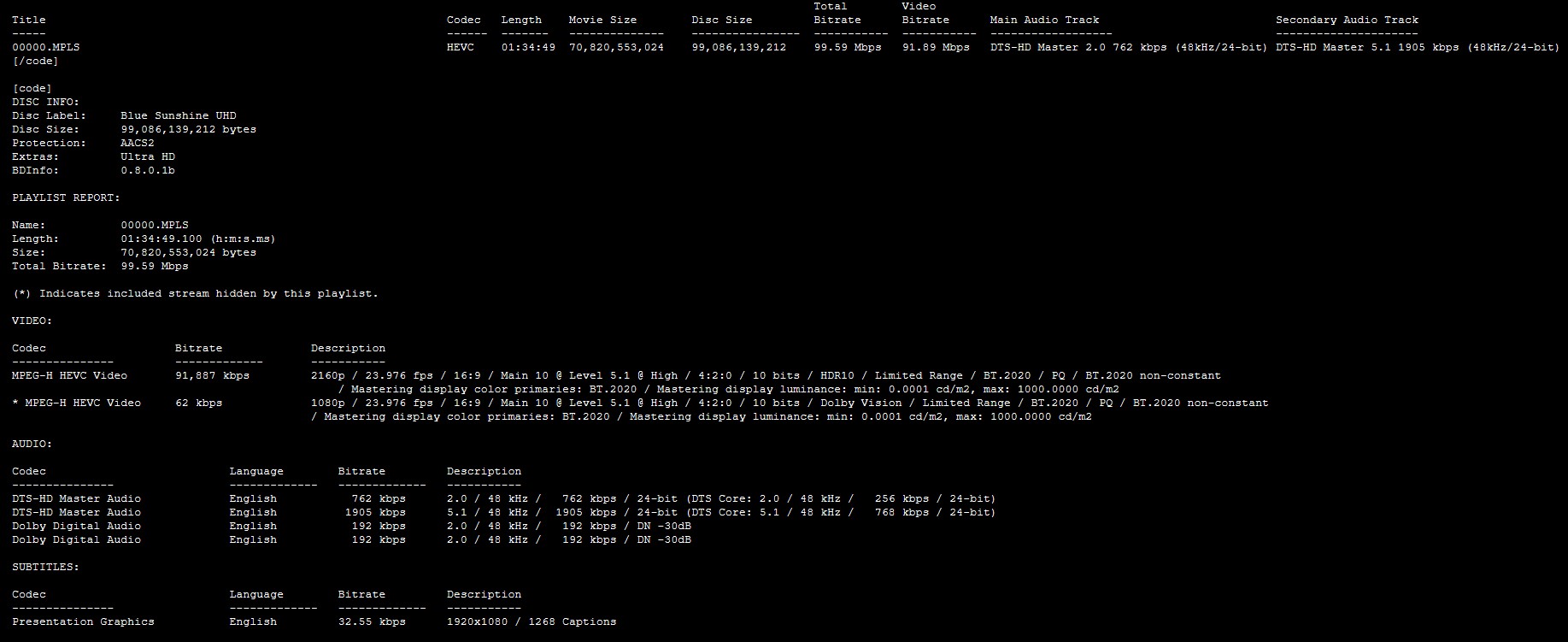The width and height of the screenshot is (1568, 642).
Task: Click the "Title" column header
Action: pyautogui.click(x=29, y=20)
